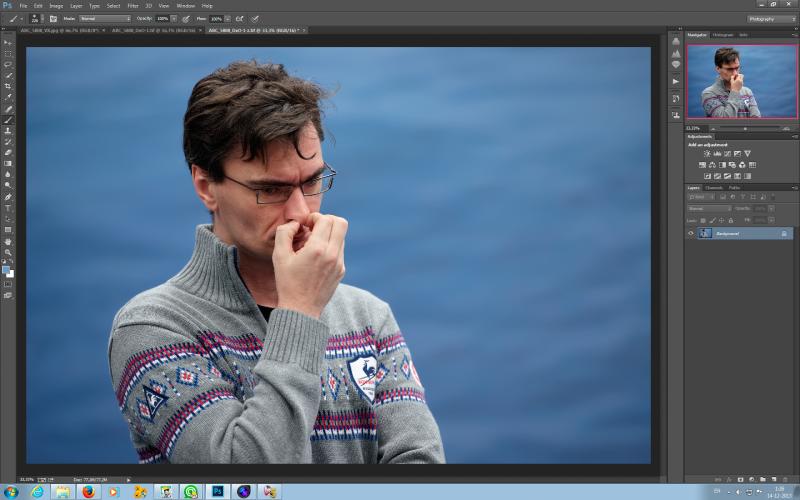800x500 pixels.
Task: Toggle the Brush panel button in options bar
Action: click(x=53, y=19)
